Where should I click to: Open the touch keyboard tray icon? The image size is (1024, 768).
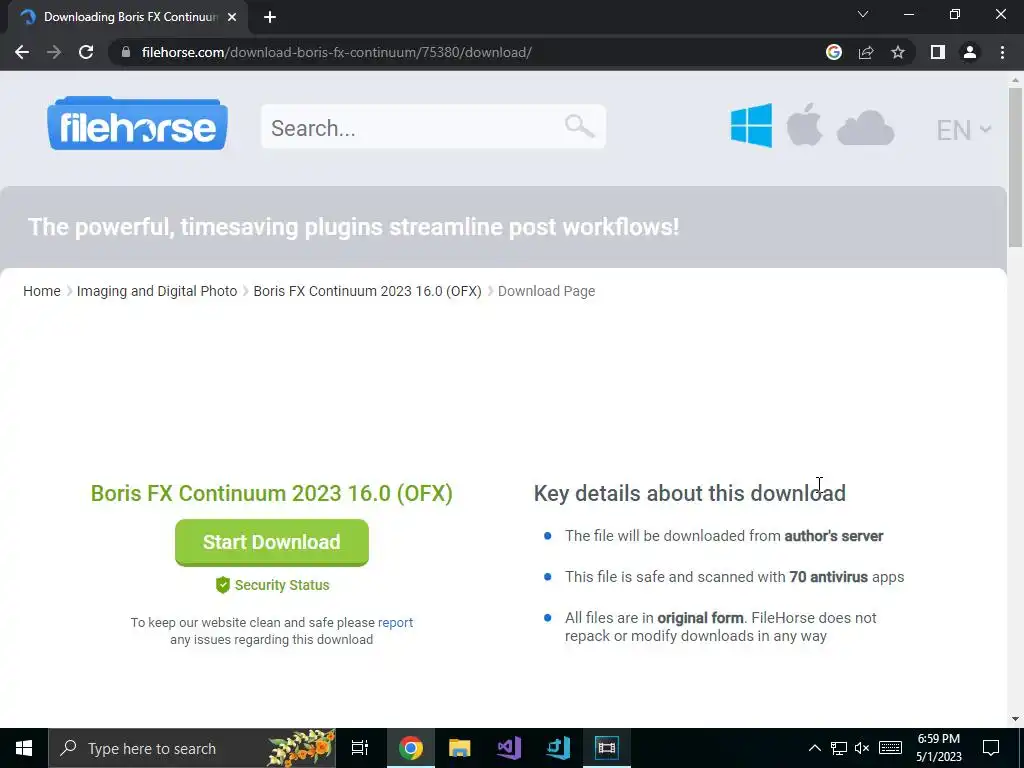pos(890,748)
